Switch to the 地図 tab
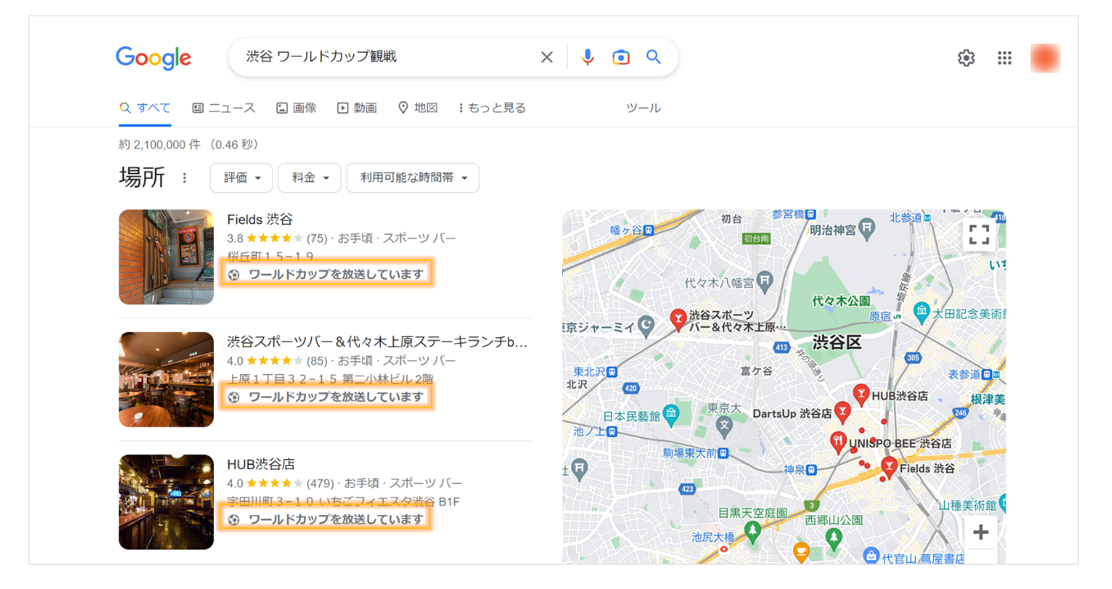The image size is (1112, 589). click(418, 108)
